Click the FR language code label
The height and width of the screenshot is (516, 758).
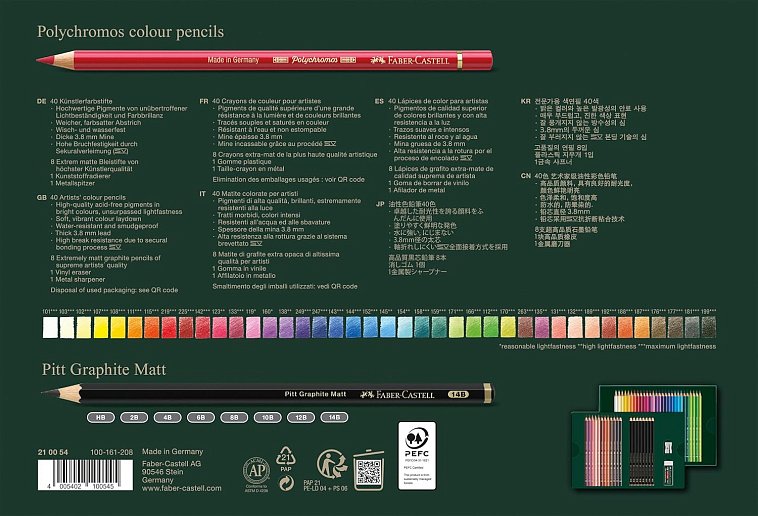pyautogui.click(x=204, y=102)
